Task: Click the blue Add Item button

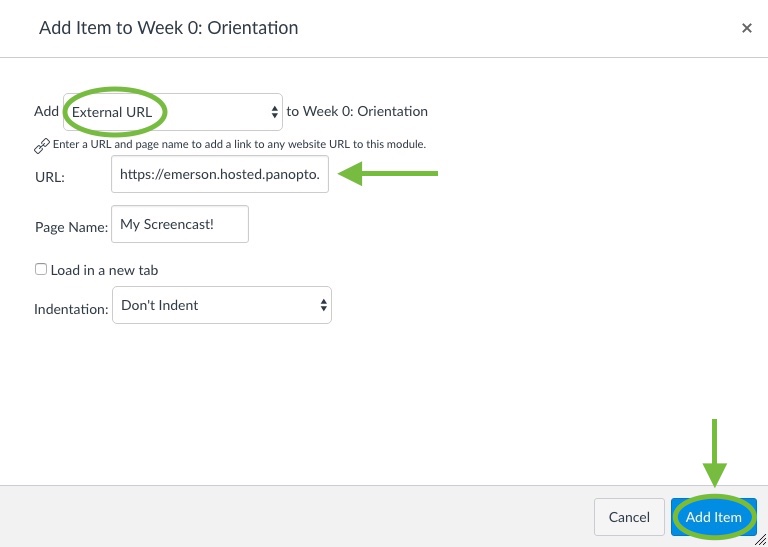Action: point(714,517)
